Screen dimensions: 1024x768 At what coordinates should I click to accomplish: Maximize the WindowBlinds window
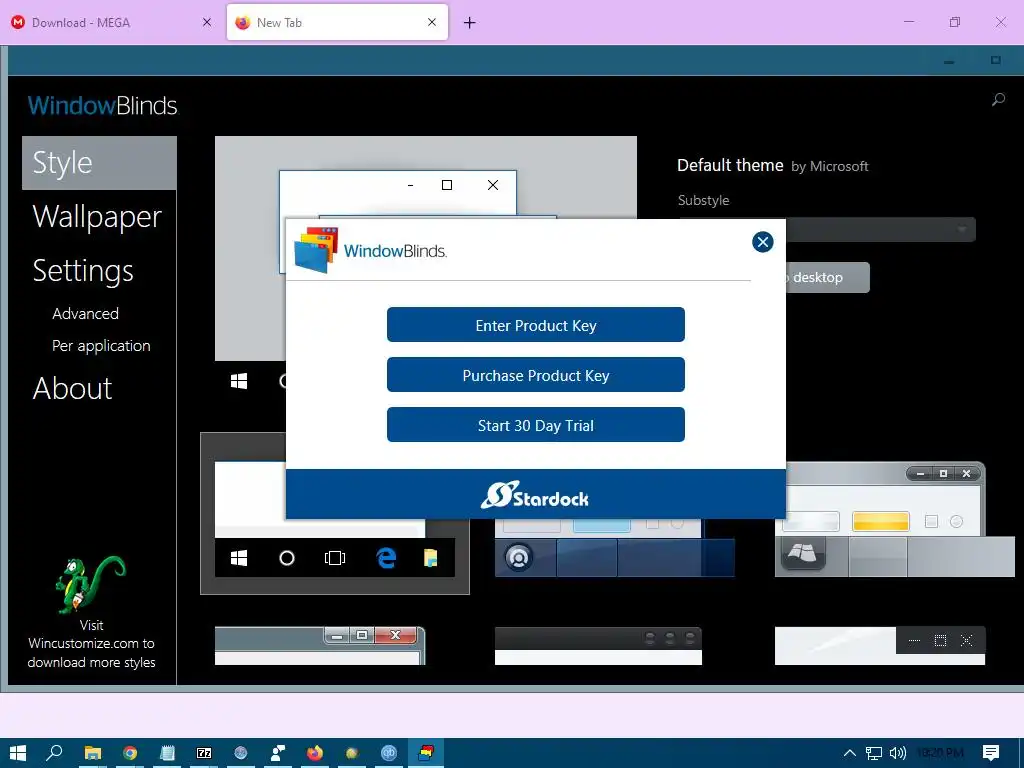click(996, 60)
